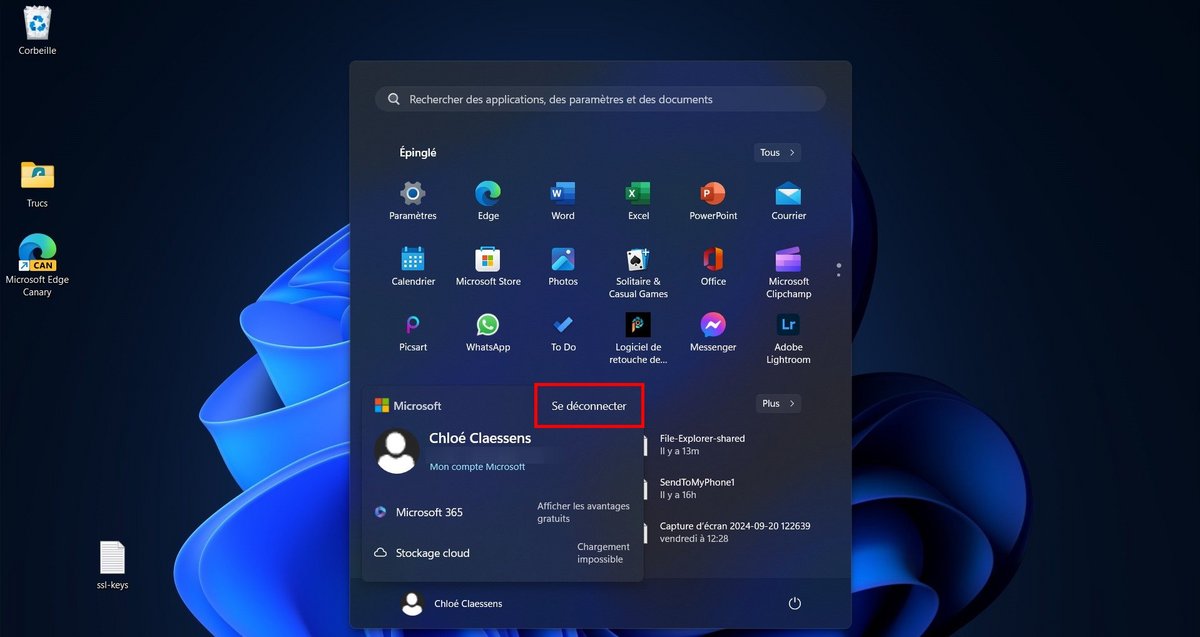Select Microsoft Edge Canary desktop shortcut
The image size is (1200, 637).
click(x=38, y=265)
